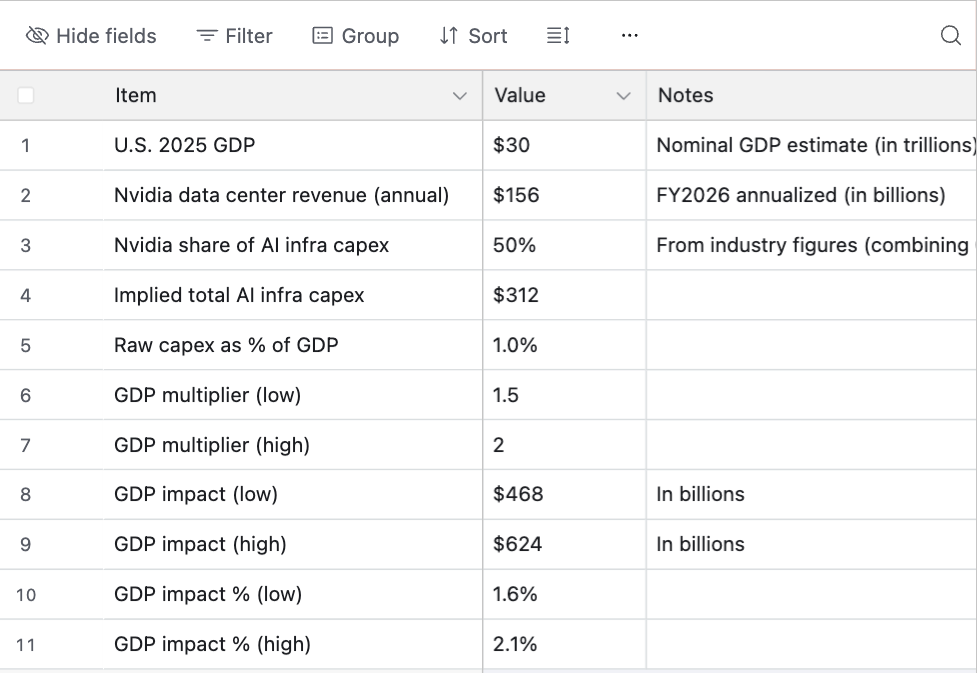Image resolution: width=977 pixels, height=673 pixels.
Task: Select row number 1
Action: coord(26,146)
